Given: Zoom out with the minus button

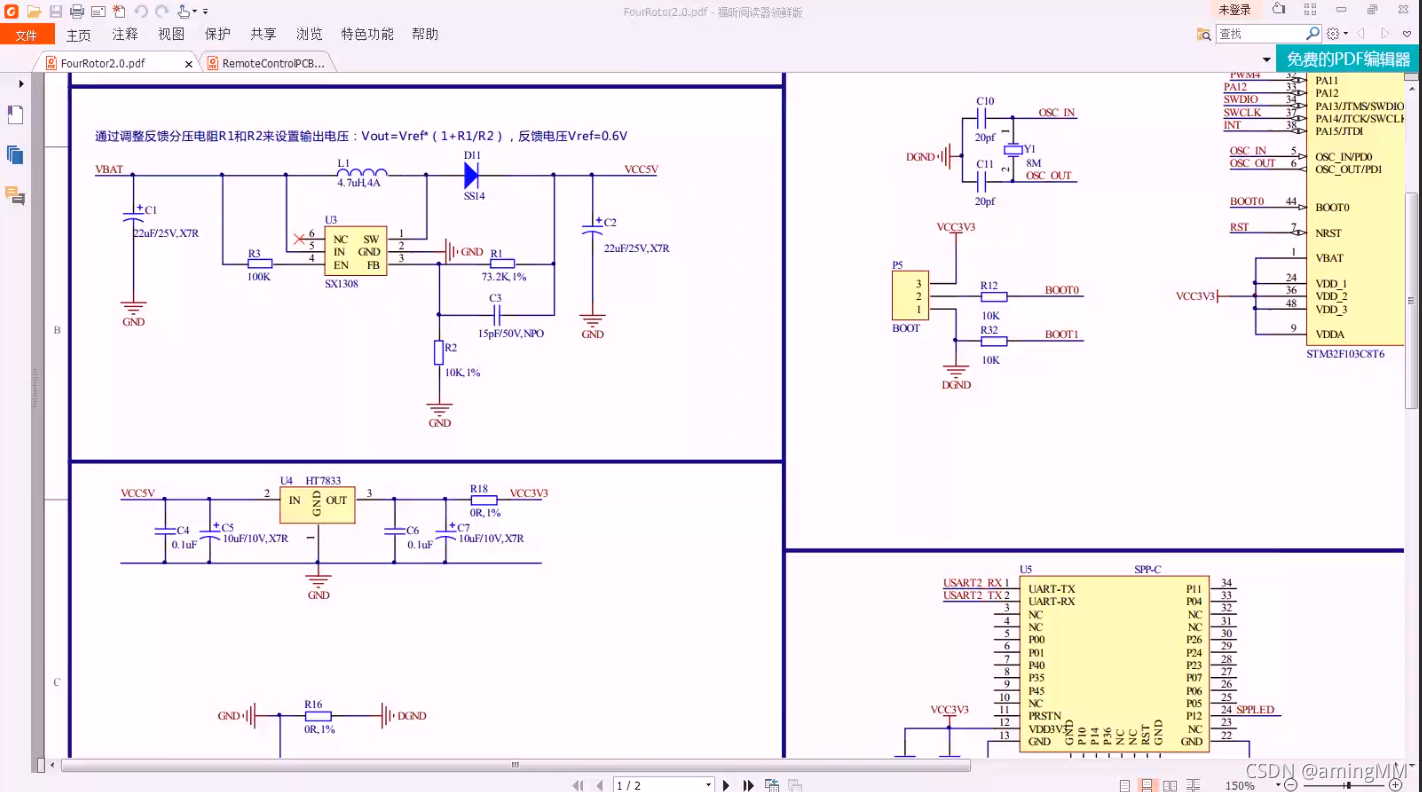Looking at the screenshot, I should tap(1291, 786).
